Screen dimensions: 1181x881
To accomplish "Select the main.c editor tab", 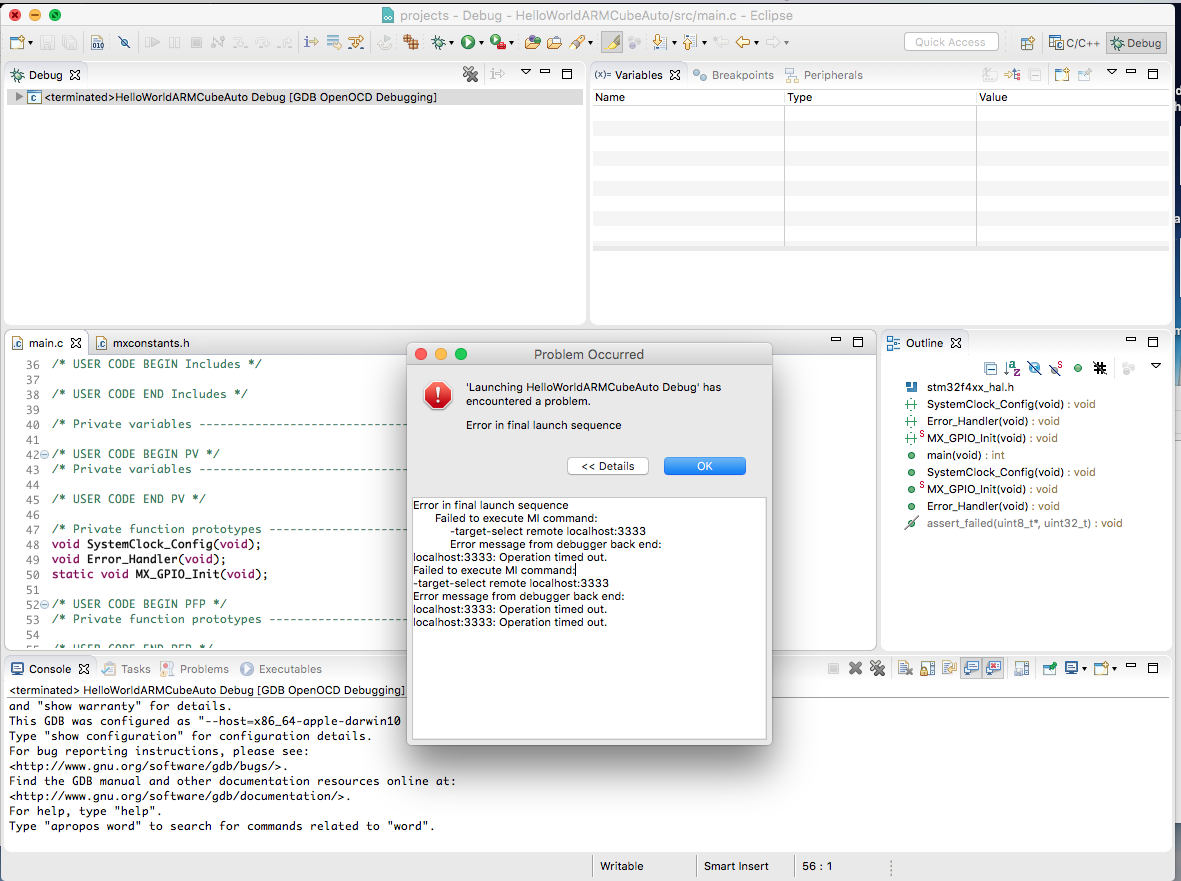I will 46,343.
